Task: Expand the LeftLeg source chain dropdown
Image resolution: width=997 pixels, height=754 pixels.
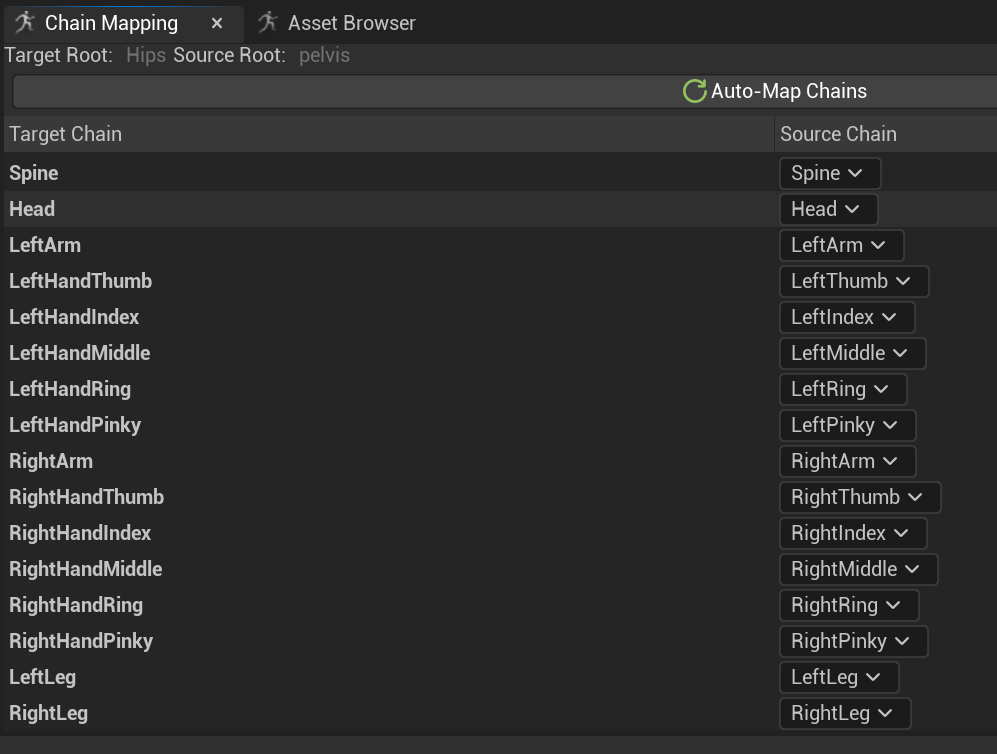Action: 838,677
